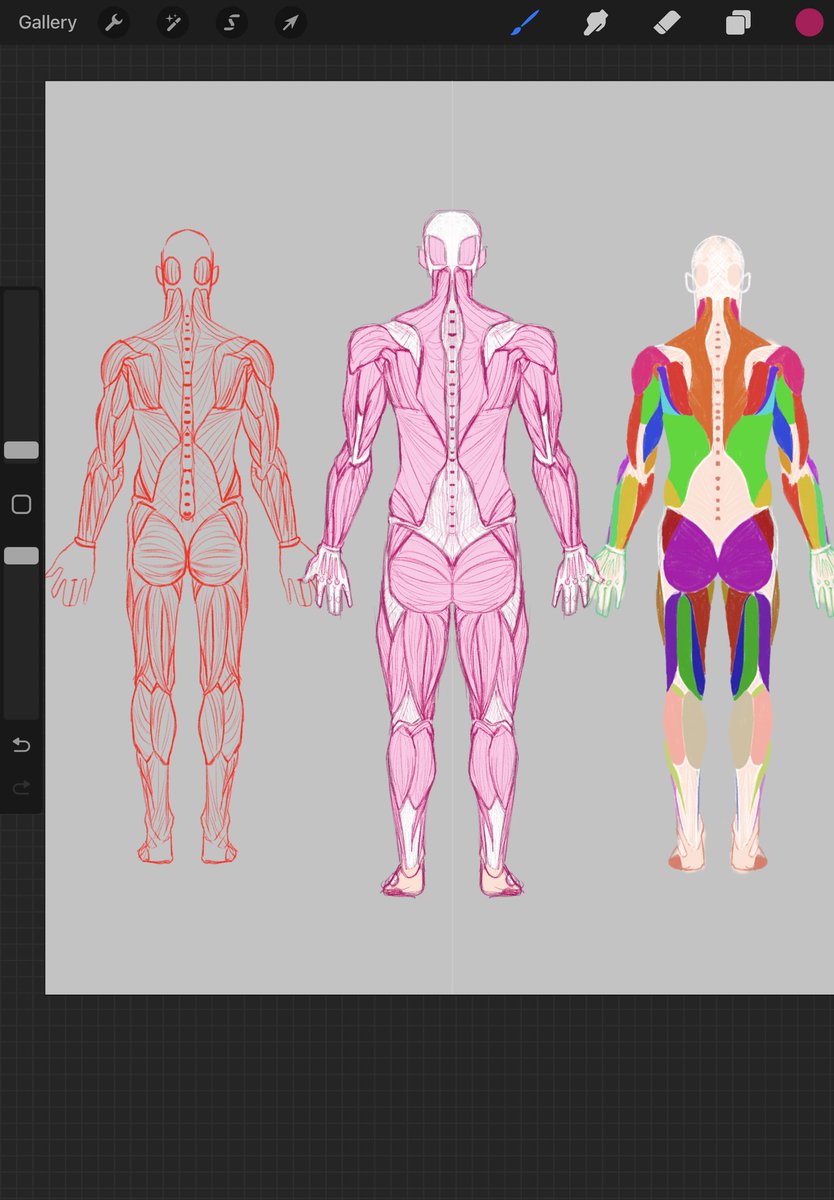The width and height of the screenshot is (834, 1200).
Task: Tap the square modify button in sidebar
Action: coord(21,504)
